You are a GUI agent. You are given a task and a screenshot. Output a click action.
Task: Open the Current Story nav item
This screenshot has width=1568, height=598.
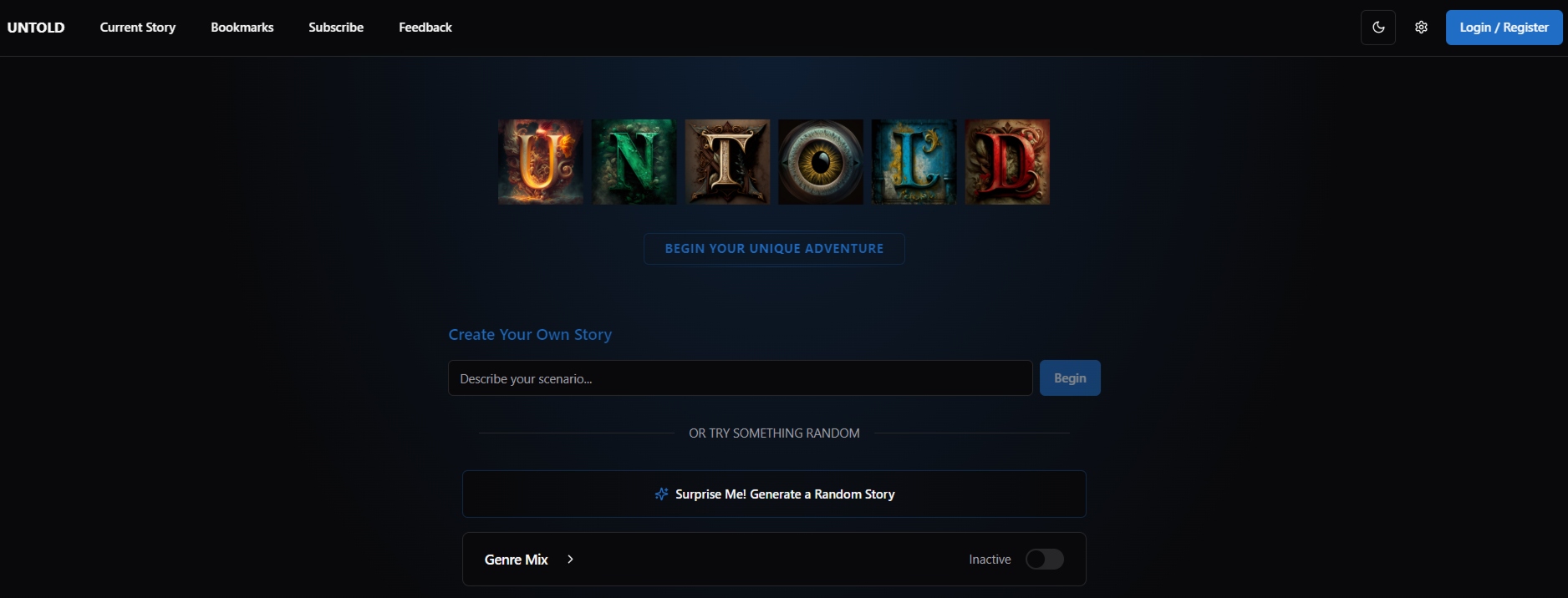[138, 28]
